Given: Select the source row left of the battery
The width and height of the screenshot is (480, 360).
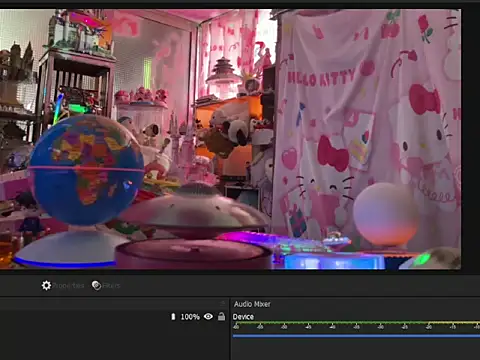Looking at the screenshot, I should click(x=85, y=317).
